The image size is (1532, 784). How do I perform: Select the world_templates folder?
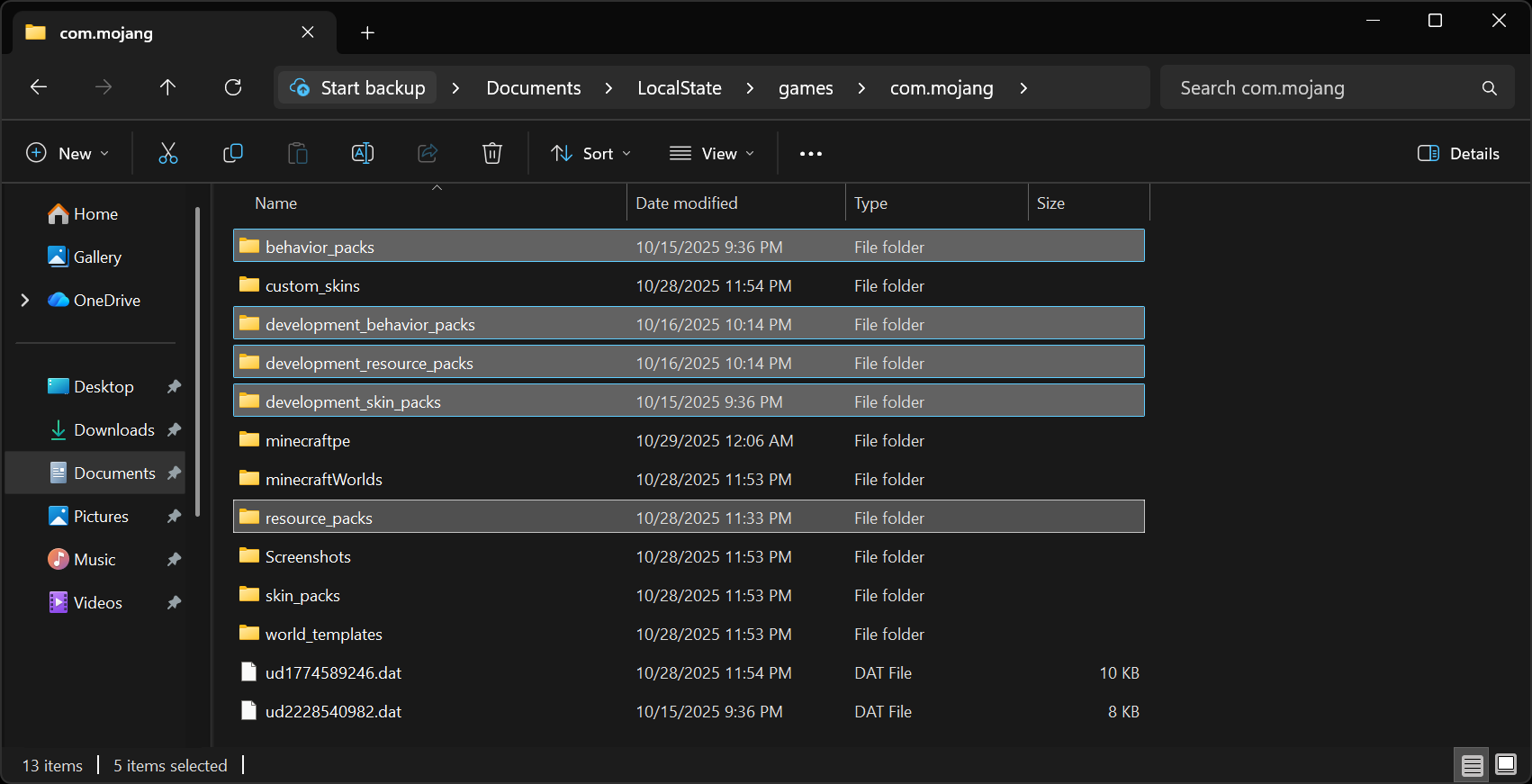click(x=689, y=634)
